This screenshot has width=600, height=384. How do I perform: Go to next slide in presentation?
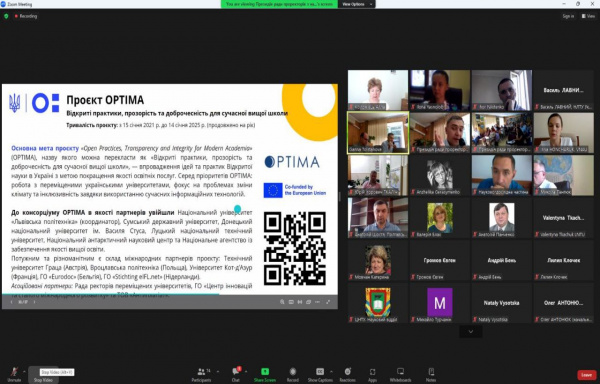(x=34, y=302)
